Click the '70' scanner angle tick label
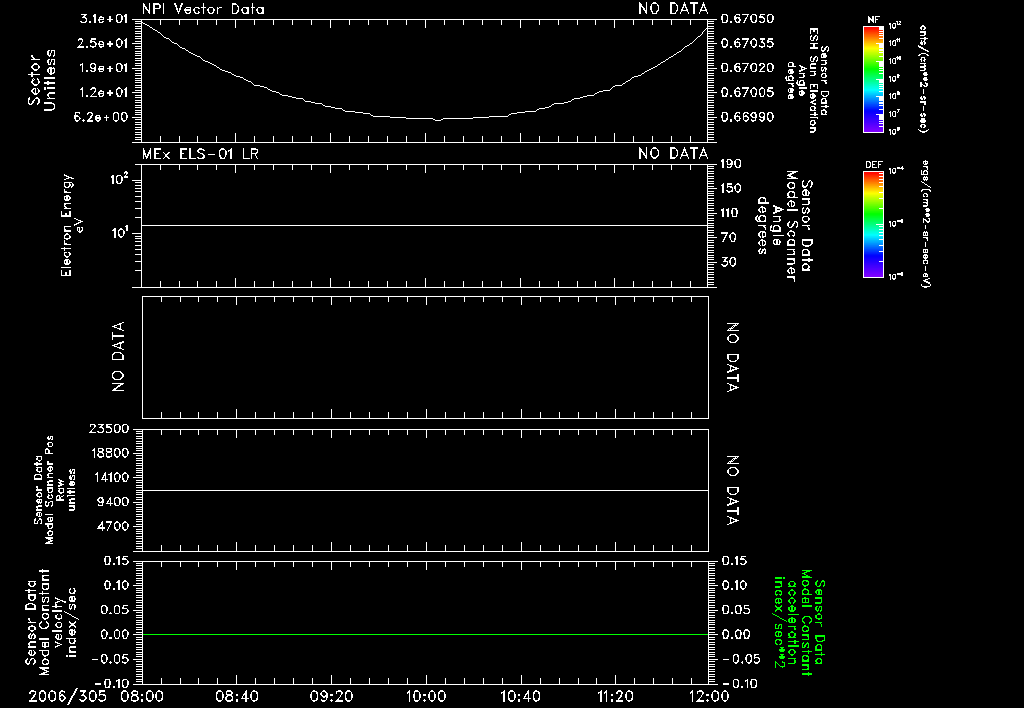 (728, 238)
